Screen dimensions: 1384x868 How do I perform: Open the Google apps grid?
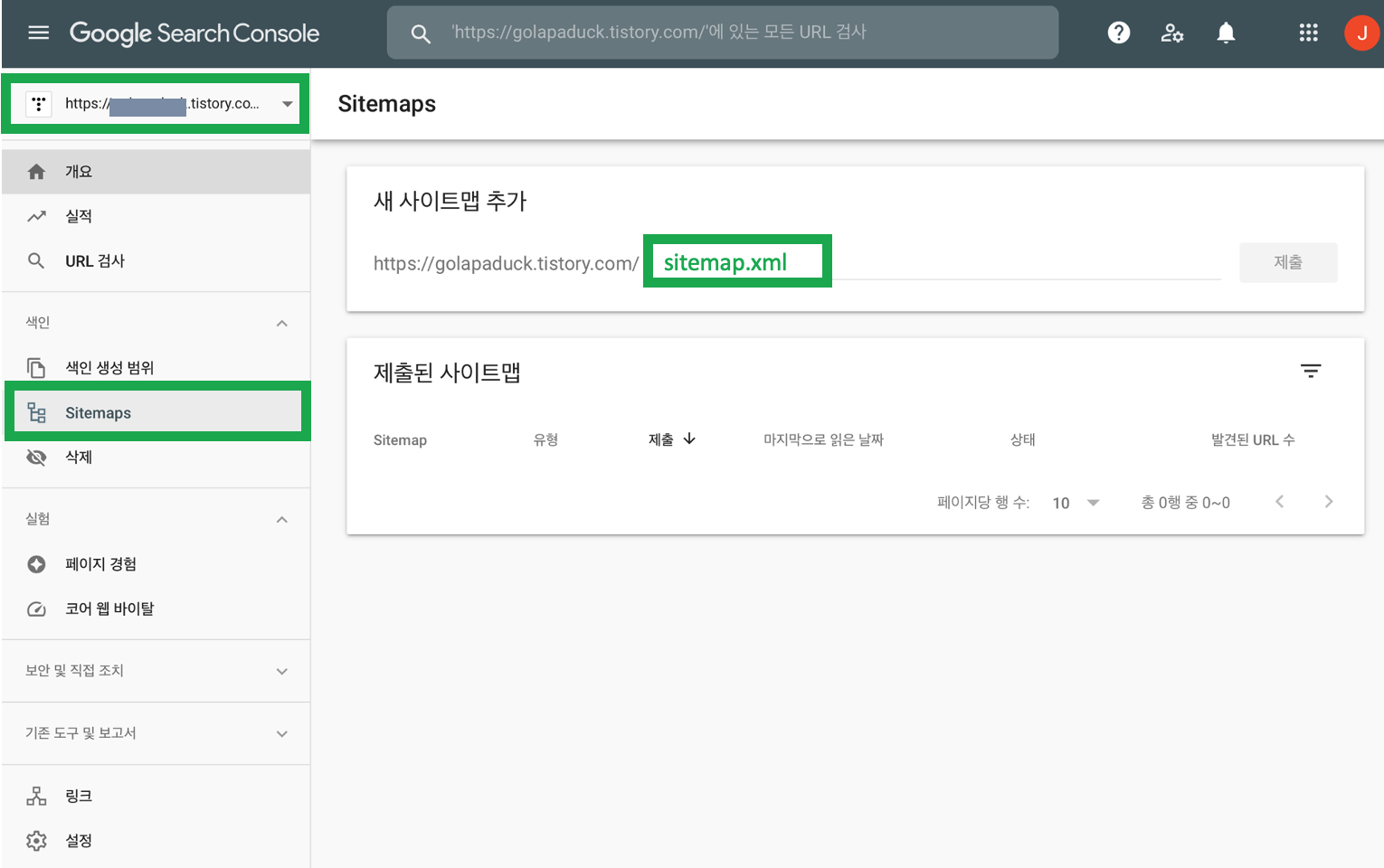(1308, 33)
